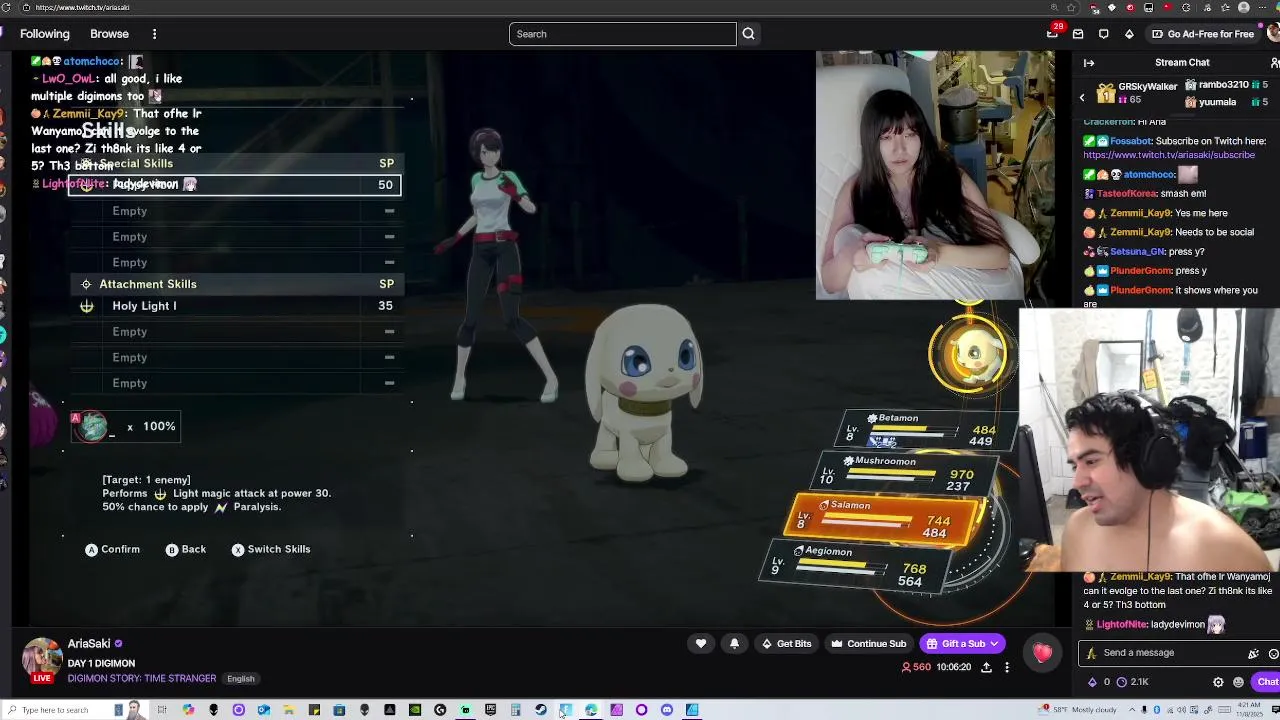Open Epic Games launcher on the taskbar
The image size is (1280, 720).
490,710
